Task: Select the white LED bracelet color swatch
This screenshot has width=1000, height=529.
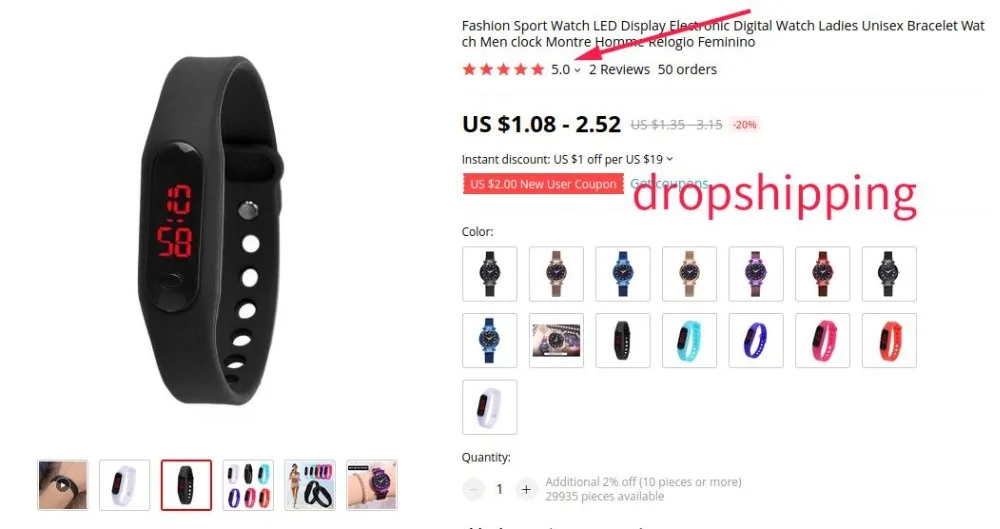Action: (x=490, y=407)
